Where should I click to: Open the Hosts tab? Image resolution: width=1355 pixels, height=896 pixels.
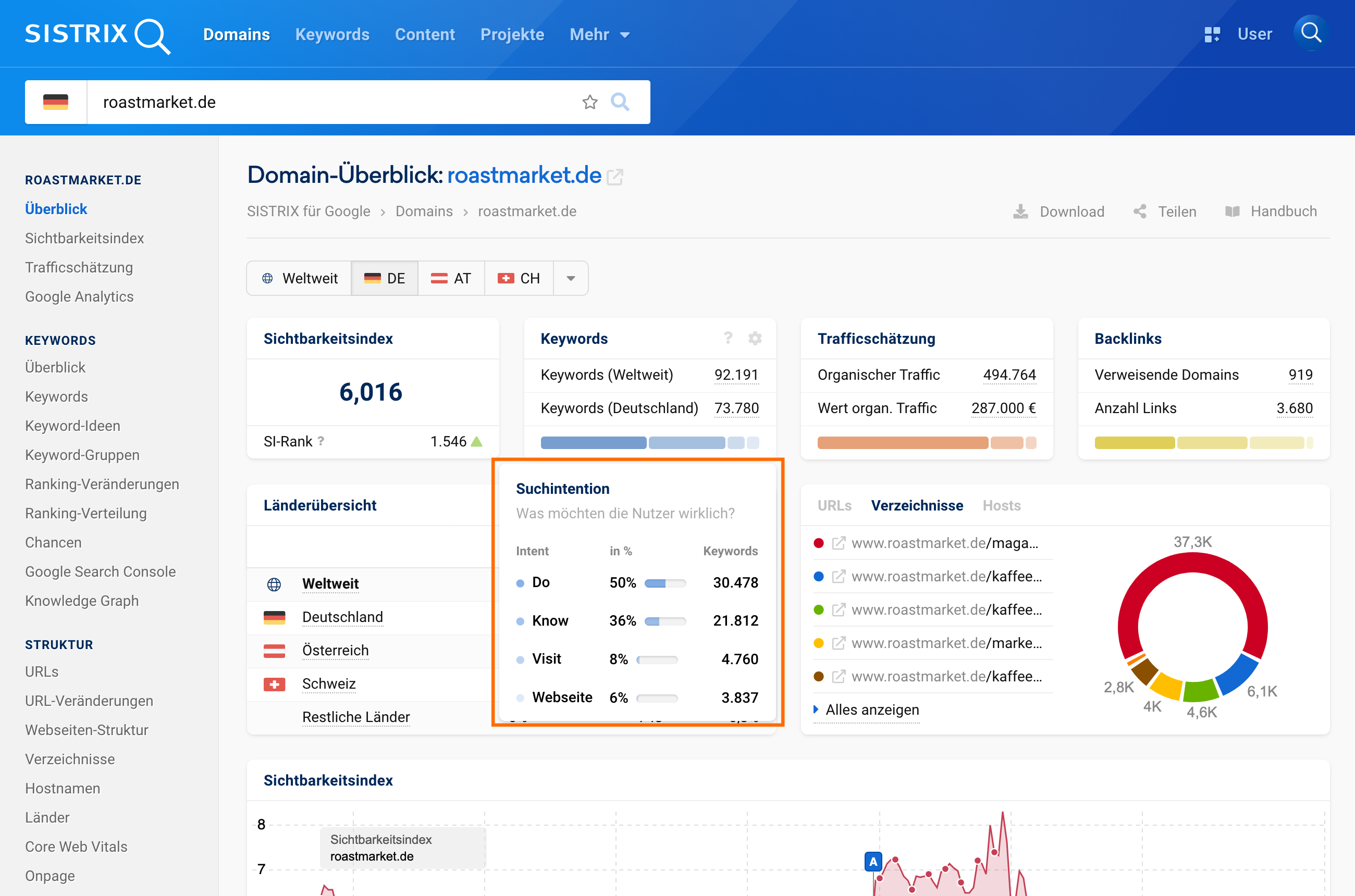[1001, 506]
